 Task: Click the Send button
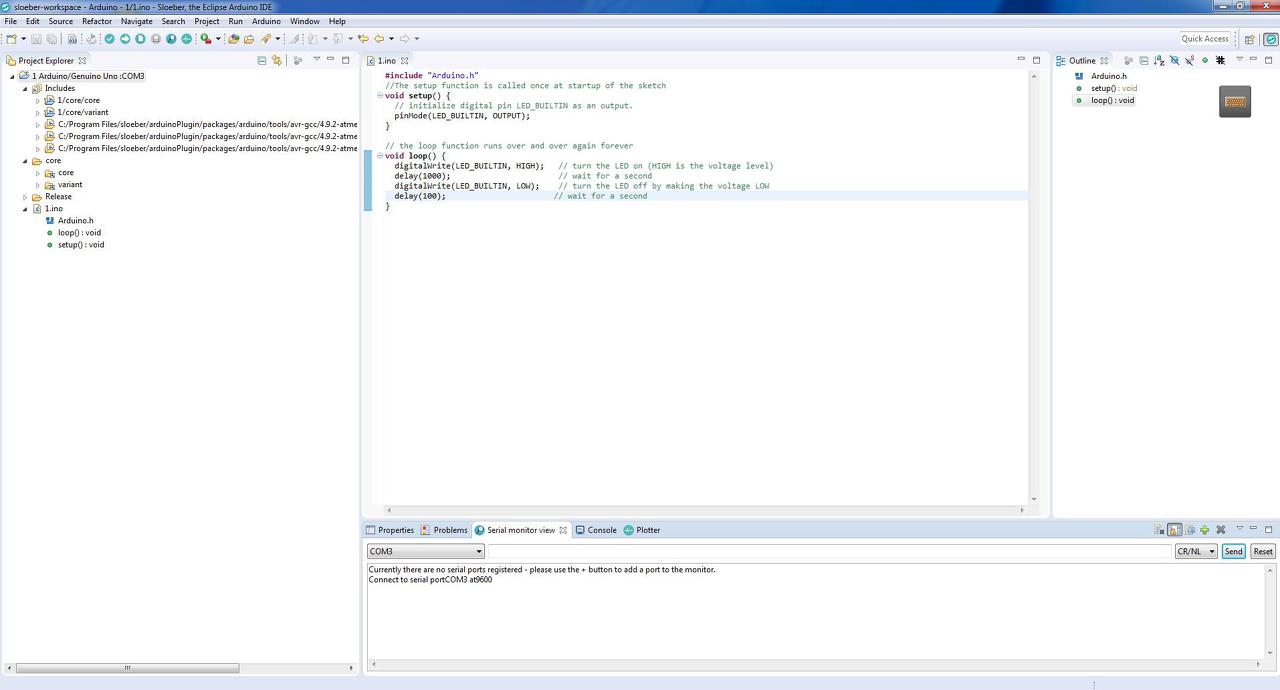coord(1233,551)
